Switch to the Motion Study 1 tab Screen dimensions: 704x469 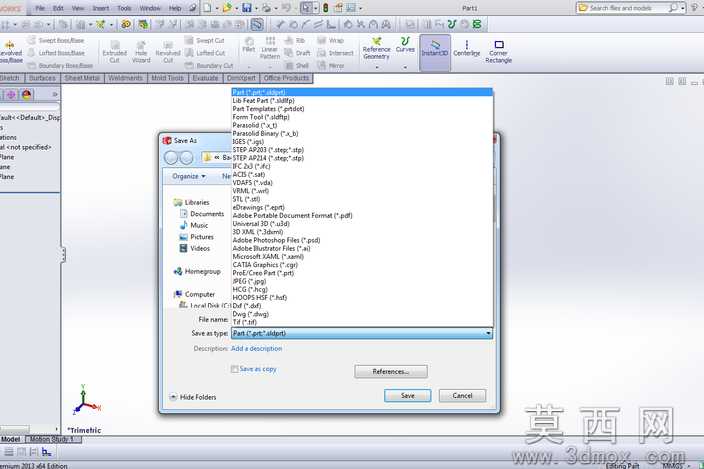pyautogui.click(x=53, y=439)
